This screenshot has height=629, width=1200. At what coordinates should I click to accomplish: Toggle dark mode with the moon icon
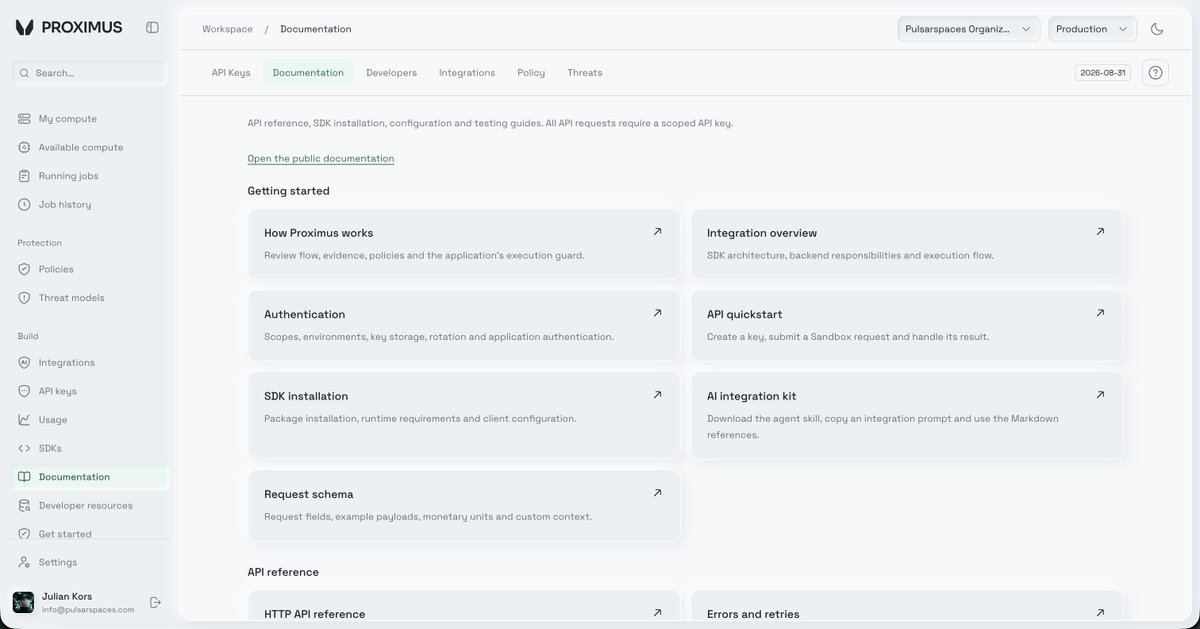coord(1157,29)
